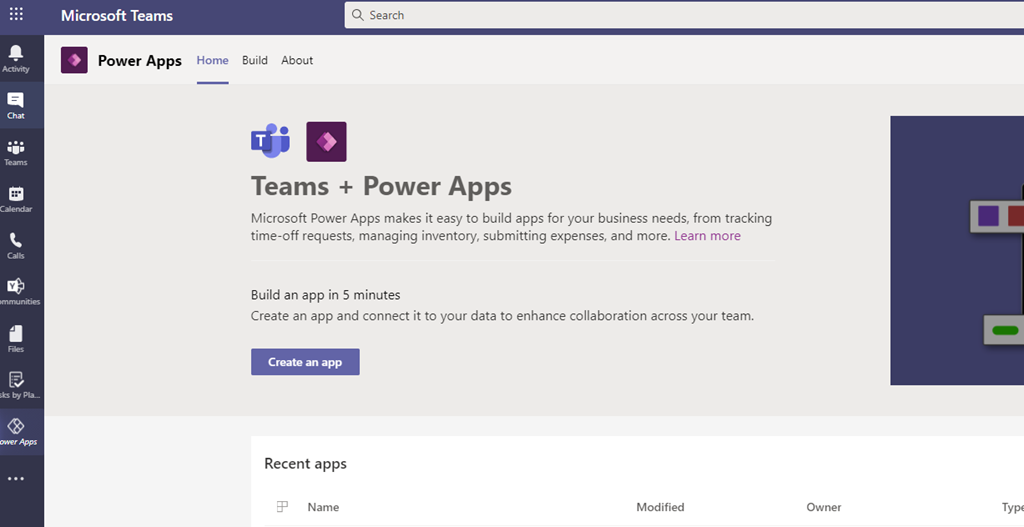Viewport: 1024px width, 527px height.
Task: Expand more apps ellipsis in sidebar
Action: 16,479
